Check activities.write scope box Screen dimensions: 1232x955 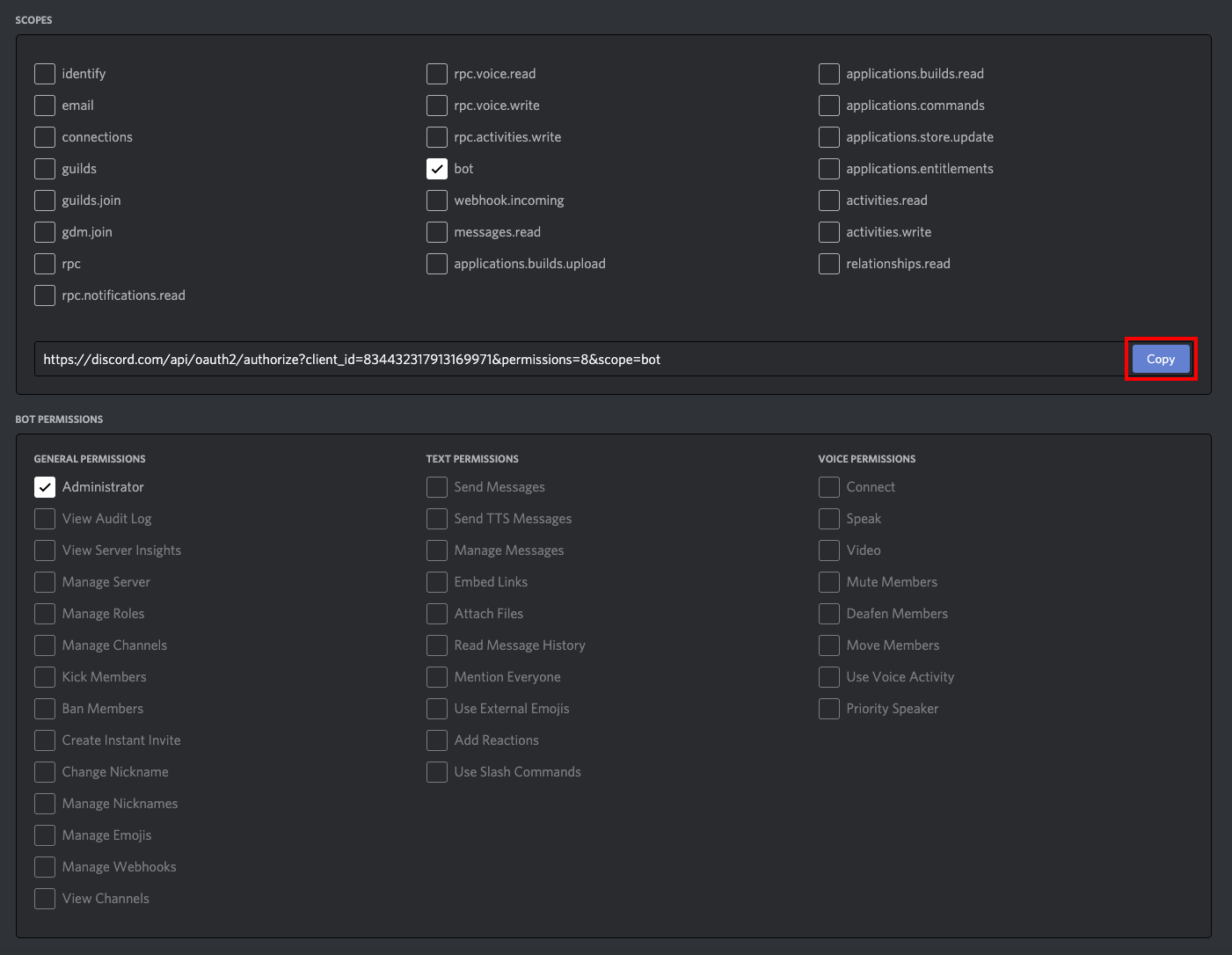pos(829,232)
